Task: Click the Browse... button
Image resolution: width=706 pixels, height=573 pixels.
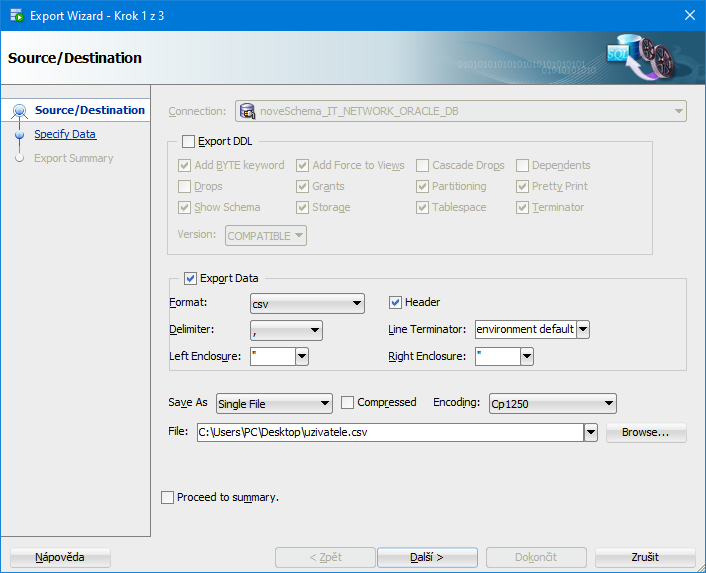Action: (646, 432)
